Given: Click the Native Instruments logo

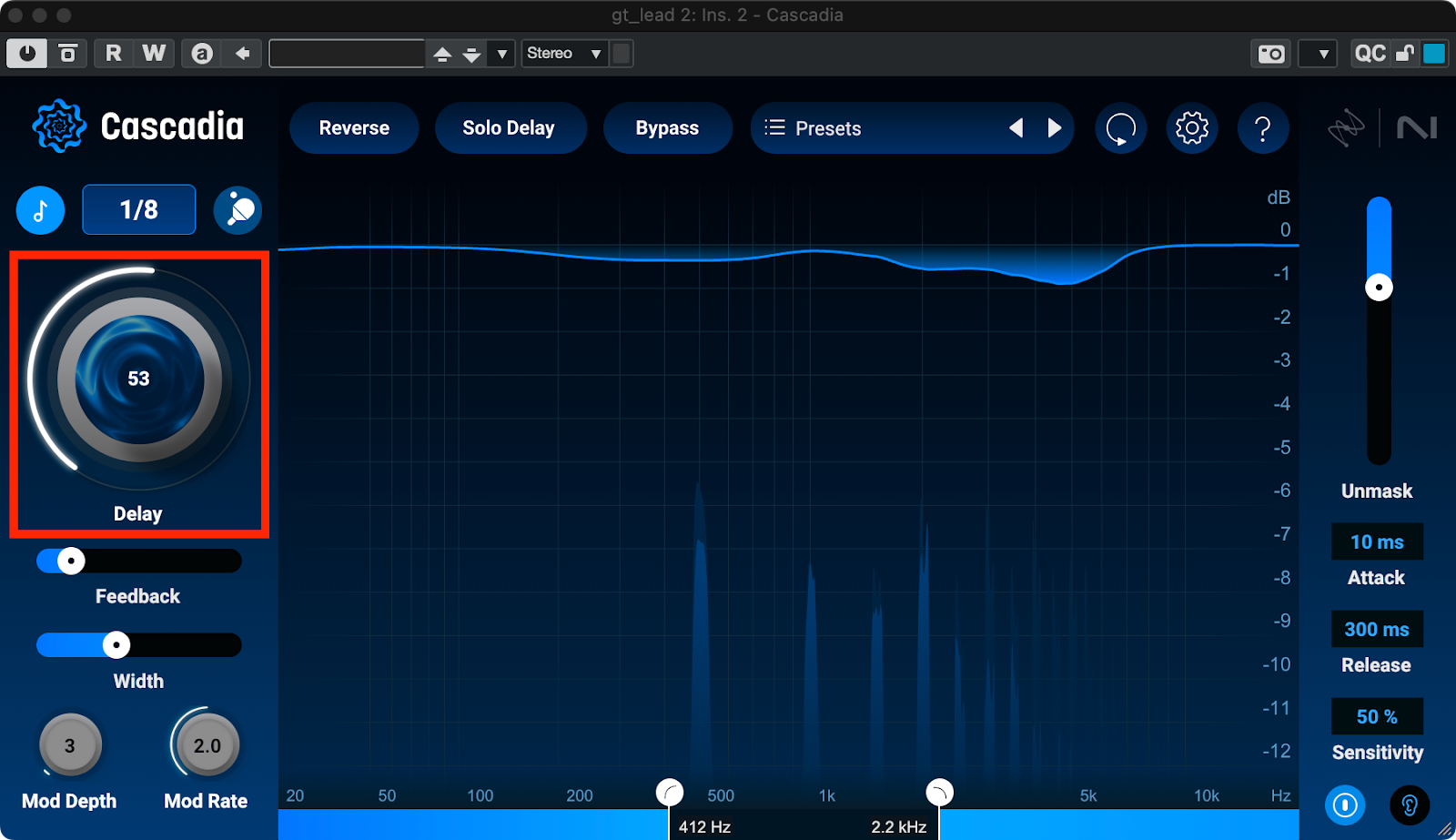Looking at the screenshot, I should [1417, 128].
